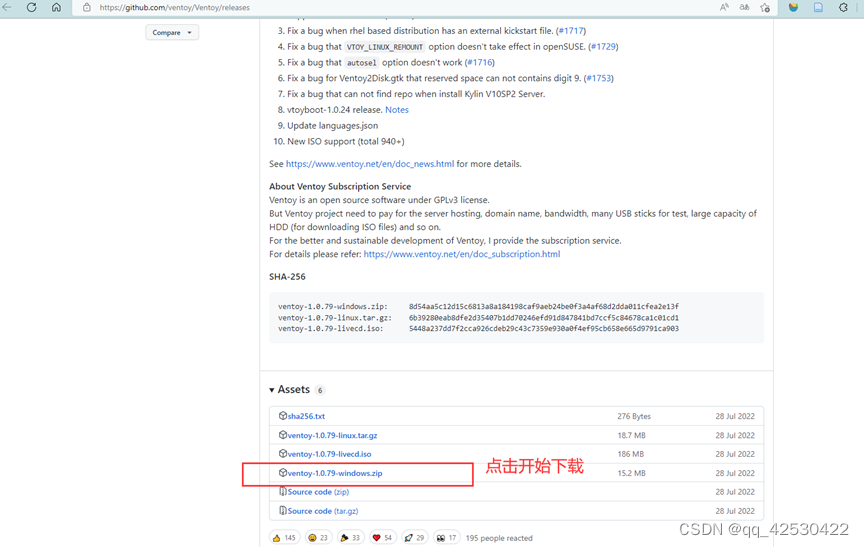
Task: Open the translate icon in address bar
Action: (x=744, y=7)
